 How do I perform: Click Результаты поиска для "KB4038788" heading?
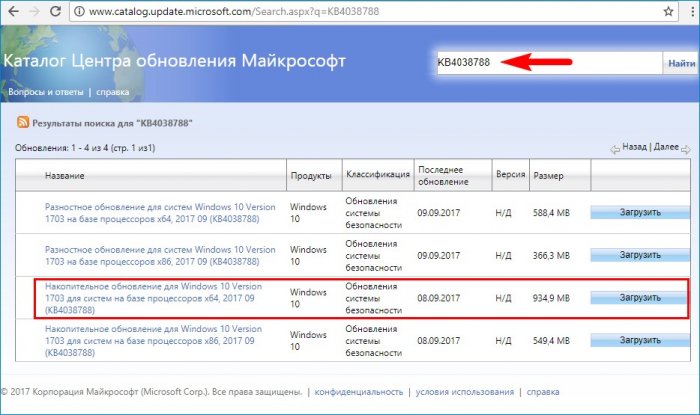coord(112,123)
